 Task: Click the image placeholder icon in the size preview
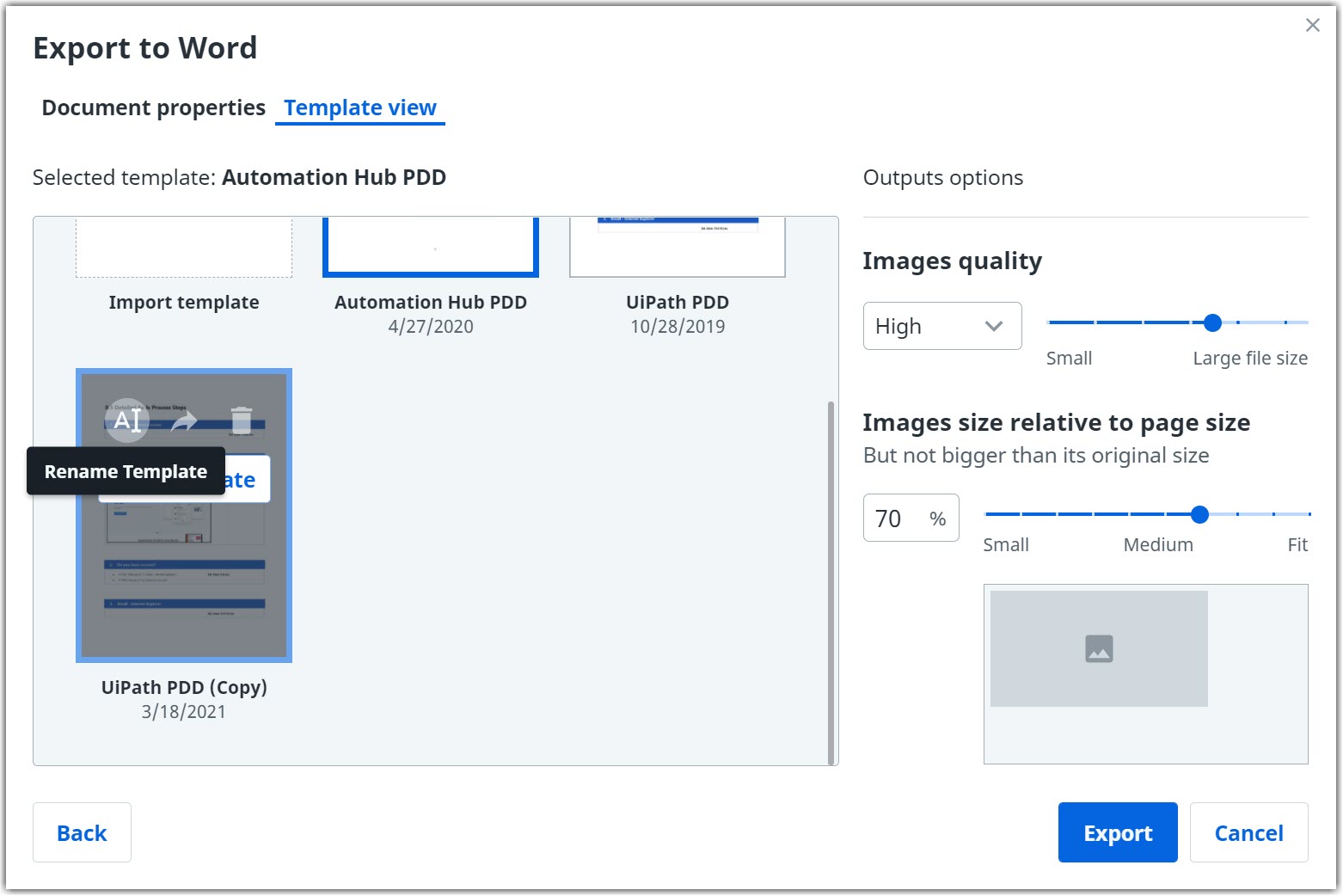tap(1099, 648)
